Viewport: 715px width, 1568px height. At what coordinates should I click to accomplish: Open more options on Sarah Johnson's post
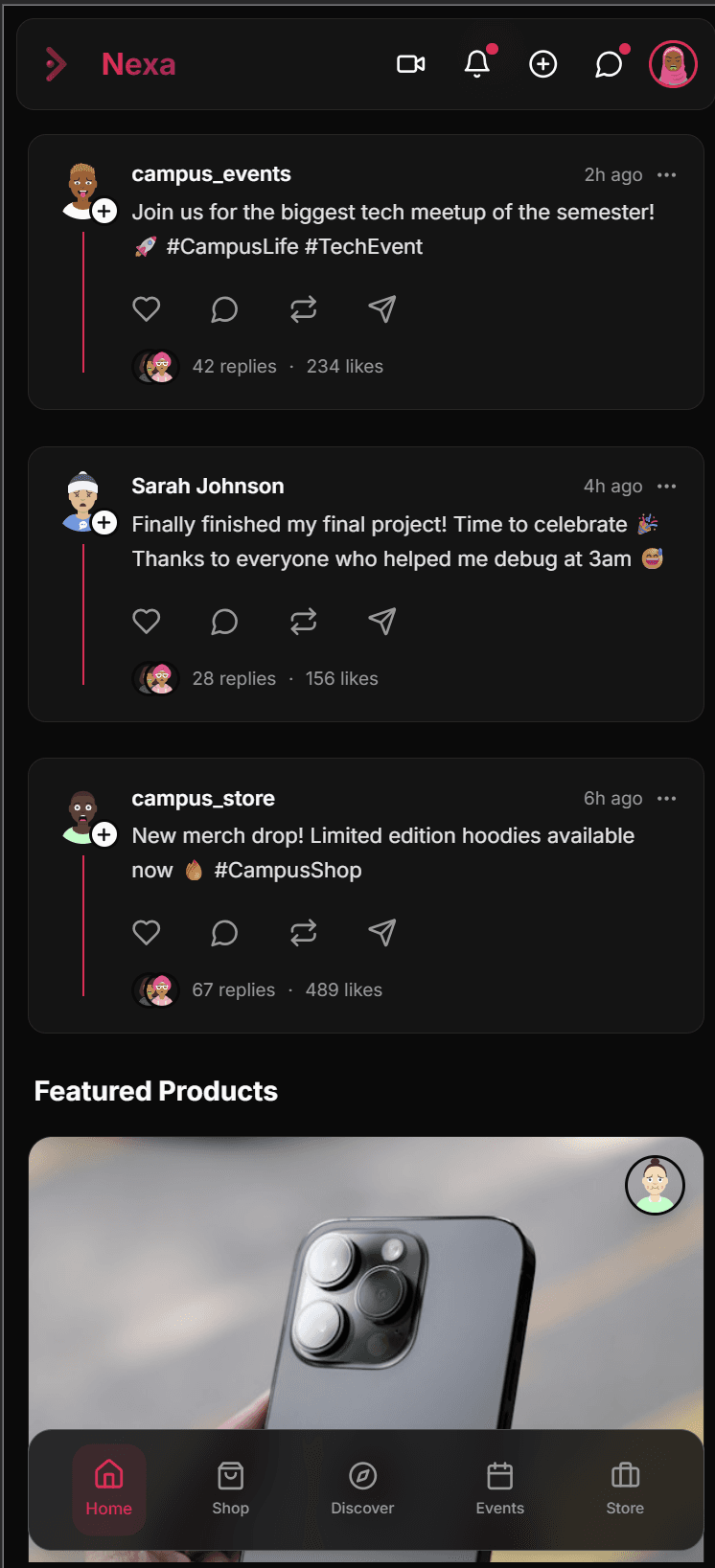pyautogui.click(x=667, y=487)
